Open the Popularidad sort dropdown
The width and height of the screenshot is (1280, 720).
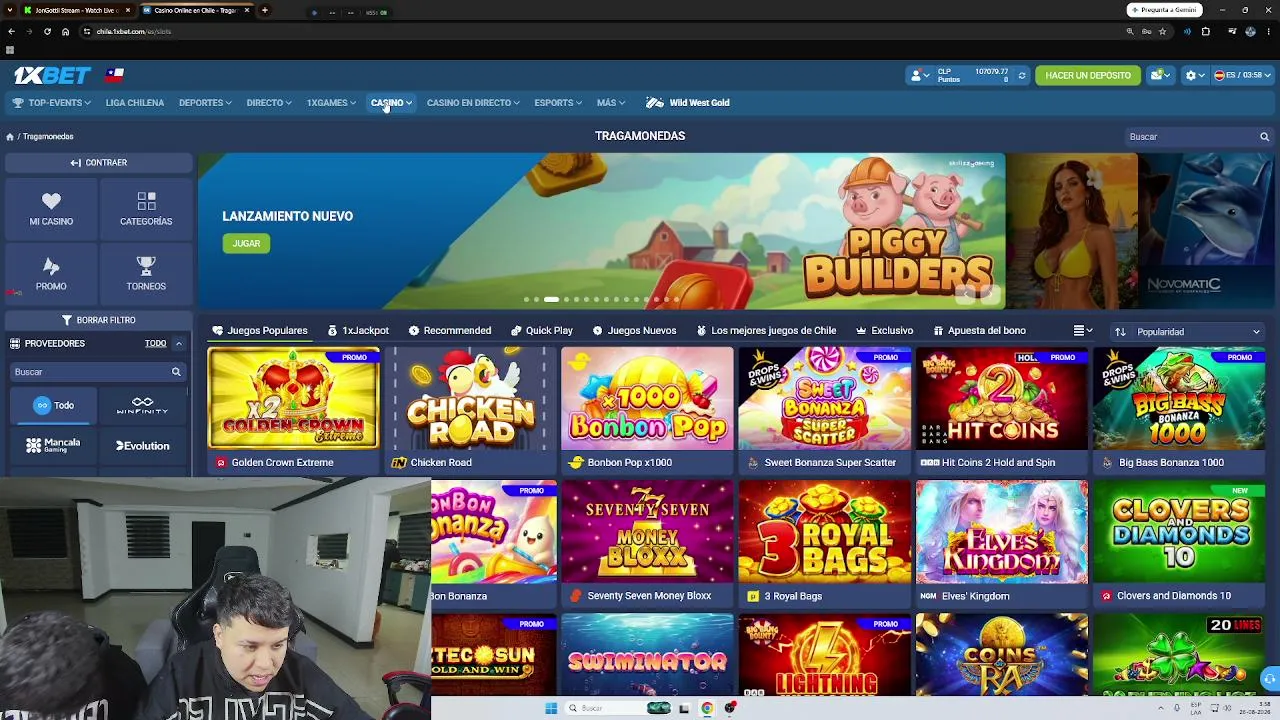click(x=1188, y=332)
